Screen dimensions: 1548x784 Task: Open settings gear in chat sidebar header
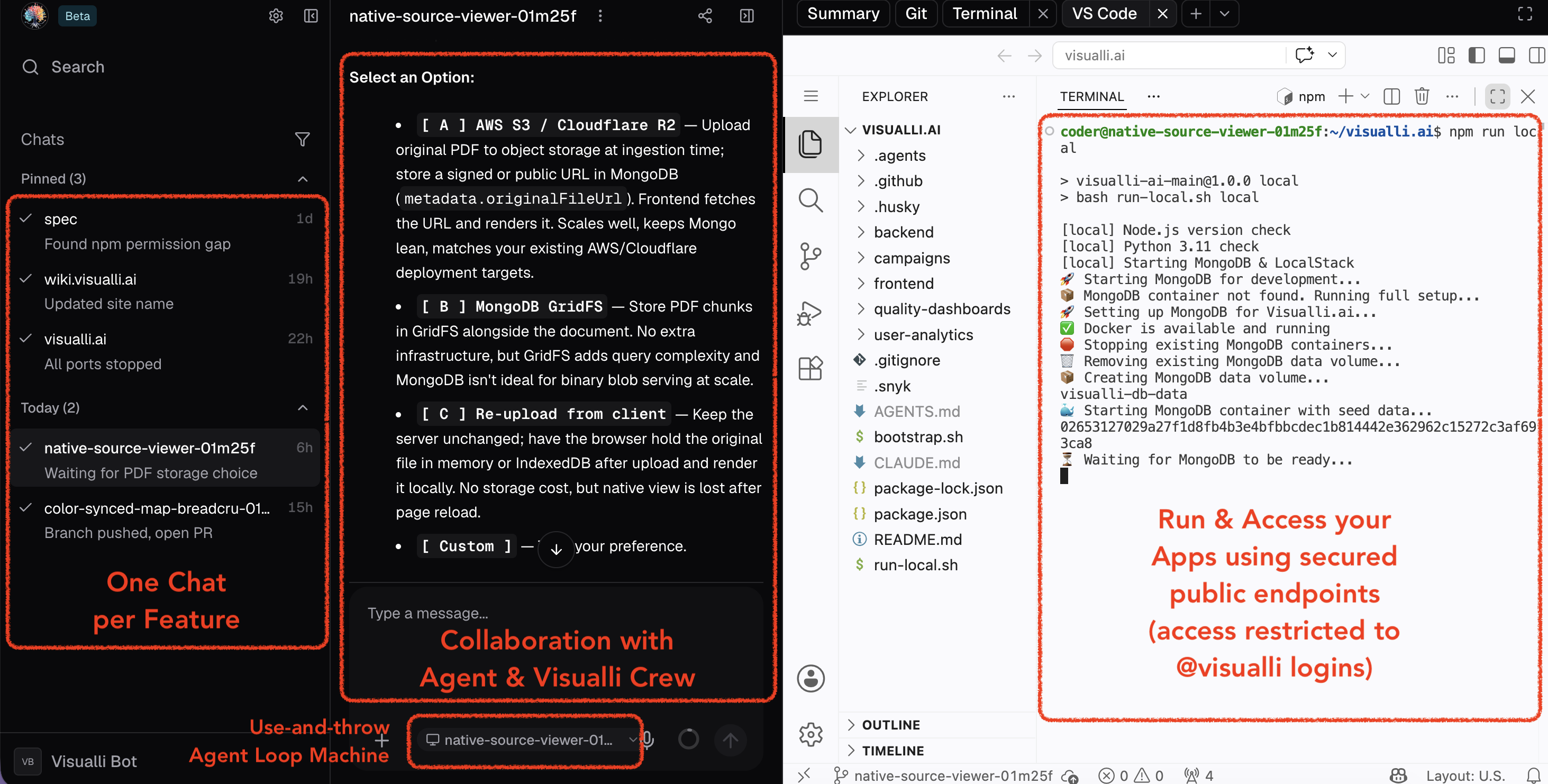click(x=276, y=16)
